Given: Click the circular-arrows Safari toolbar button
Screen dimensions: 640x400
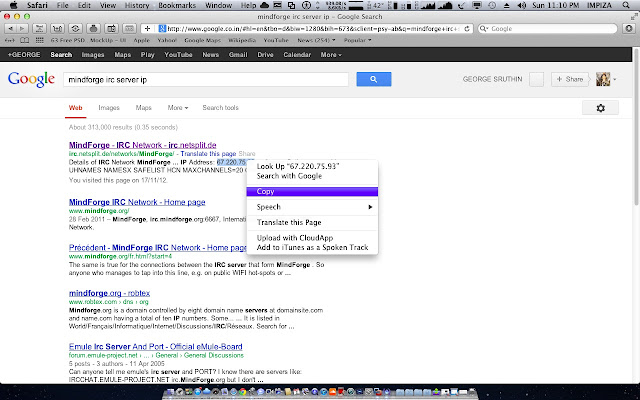Looking at the screenshot, I should pos(76,29).
